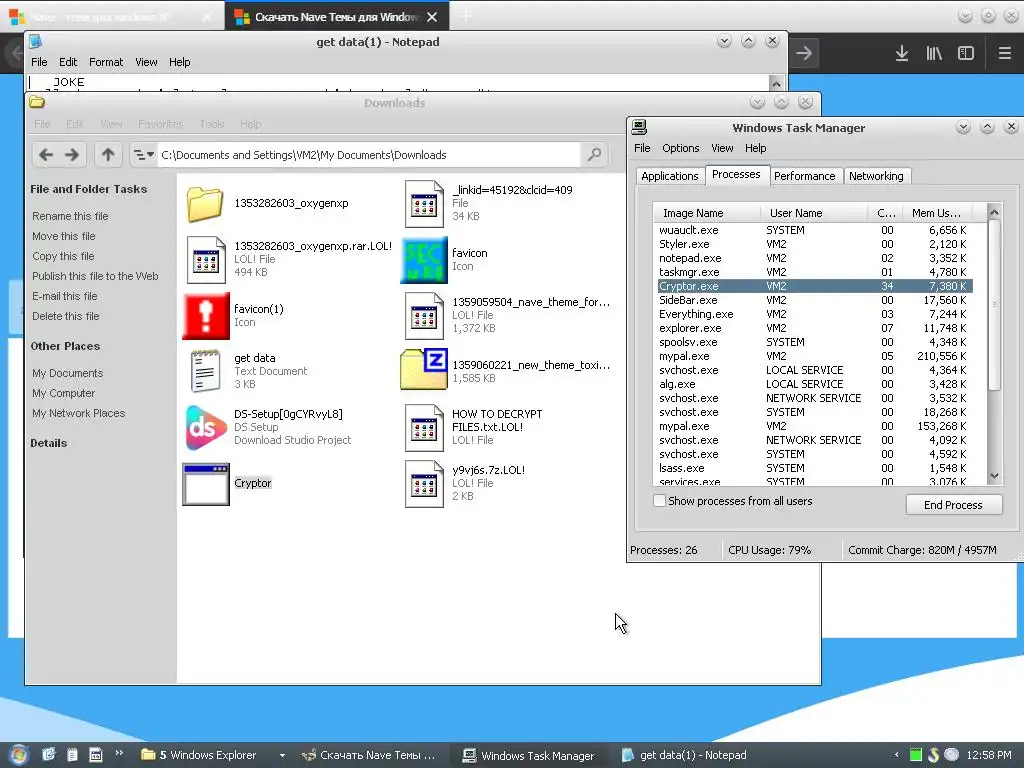Switch to the Performance tab
Image resolution: width=1024 pixels, height=768 pixels.
coord(805,176)
